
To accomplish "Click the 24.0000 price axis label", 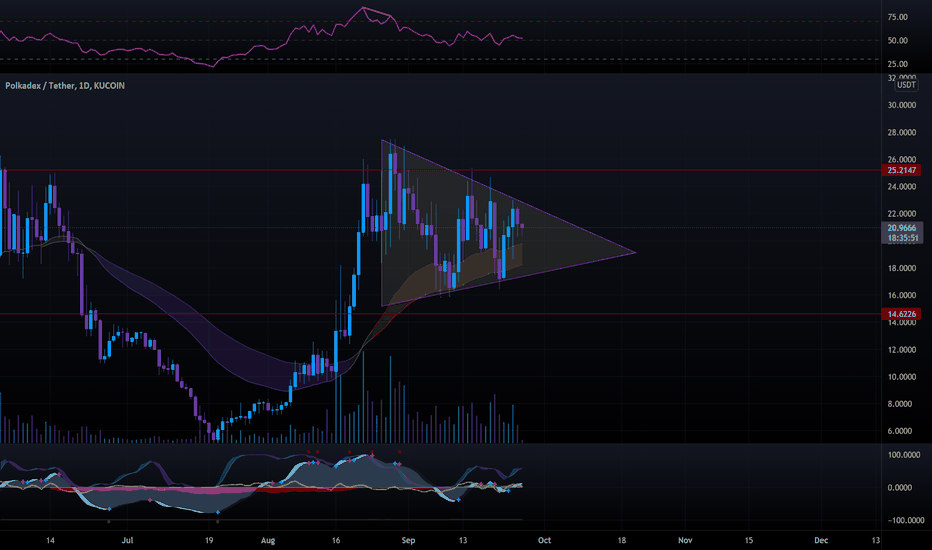I will coord(901,187).
